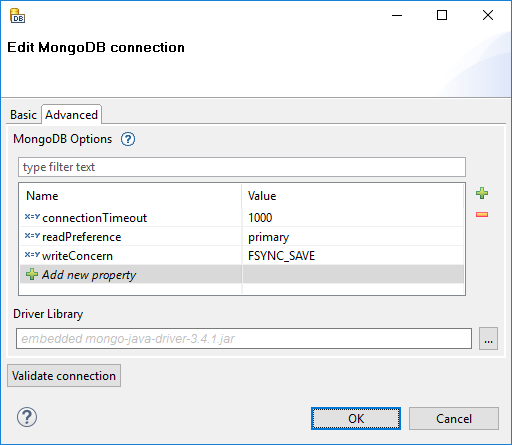The image size is (512, 445).
Task: Select the Advanced tab
Action: pos(71,115)
